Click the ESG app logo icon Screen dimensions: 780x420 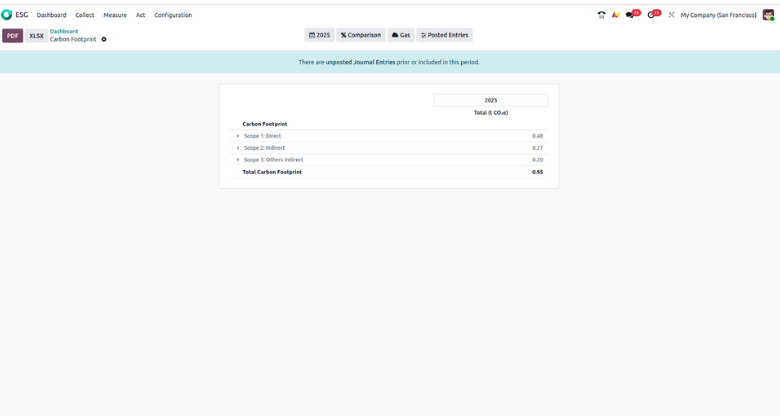pos(7,15)
